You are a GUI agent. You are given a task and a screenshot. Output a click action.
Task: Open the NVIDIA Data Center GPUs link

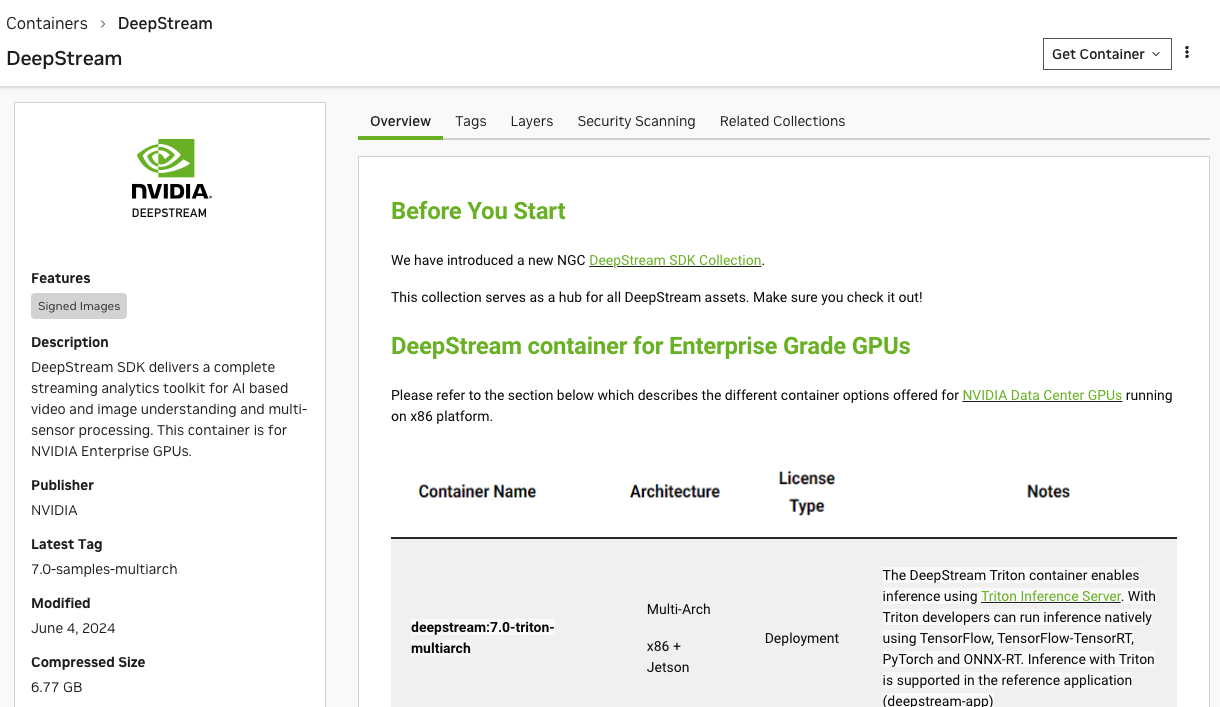click(1042, 395)
